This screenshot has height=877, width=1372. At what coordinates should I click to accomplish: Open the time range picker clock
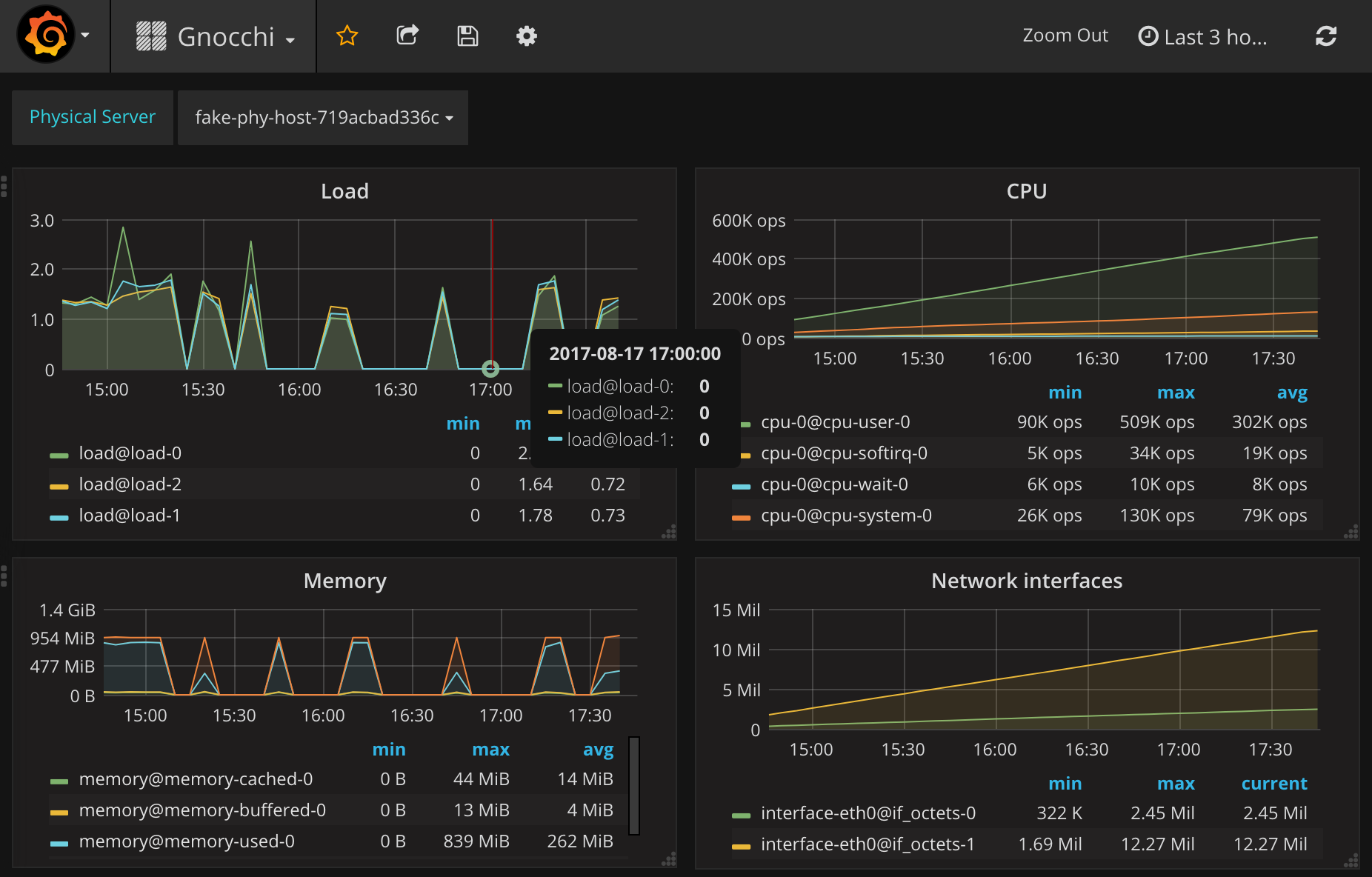click(1149, 36)
